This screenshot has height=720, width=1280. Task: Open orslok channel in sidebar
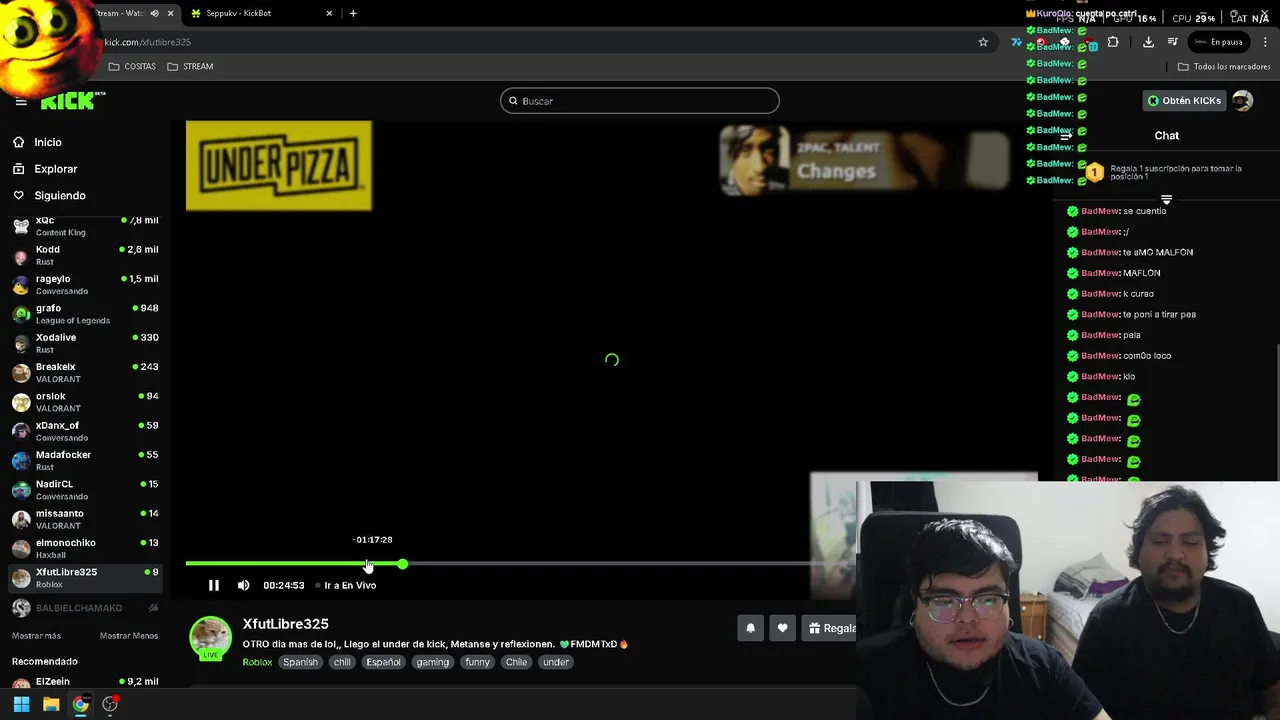85,401
